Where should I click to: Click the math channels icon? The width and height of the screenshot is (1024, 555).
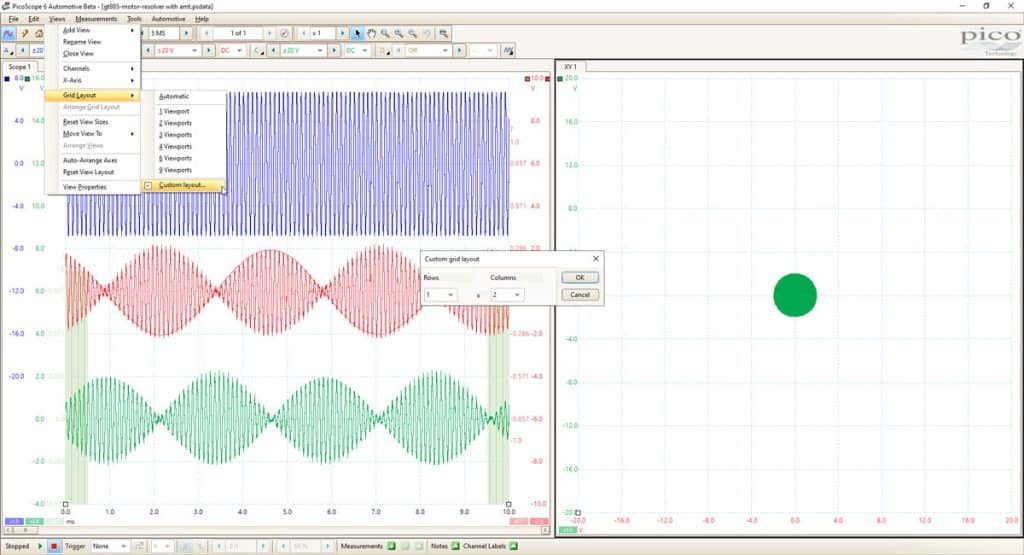508,50
